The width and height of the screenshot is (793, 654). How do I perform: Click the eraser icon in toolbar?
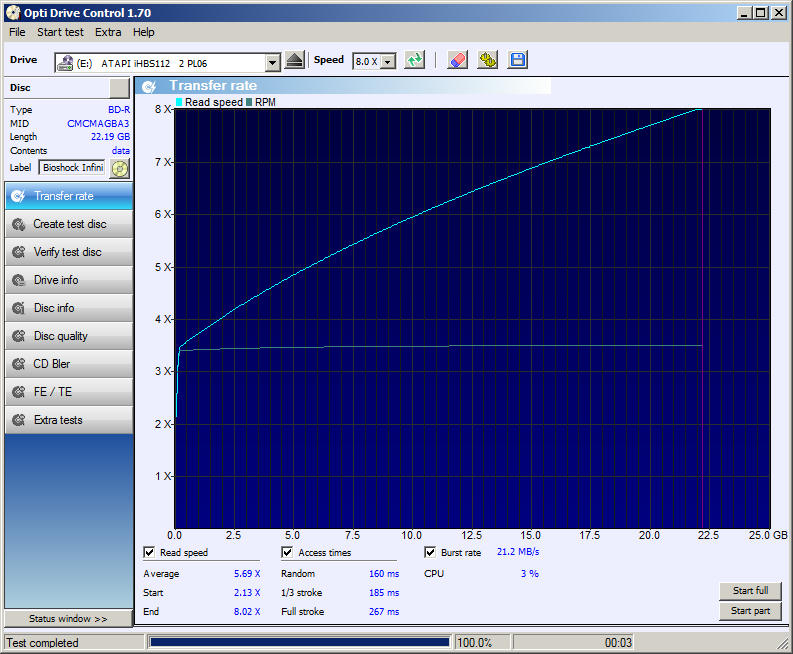pyautogui.click(x=457, y=61)
